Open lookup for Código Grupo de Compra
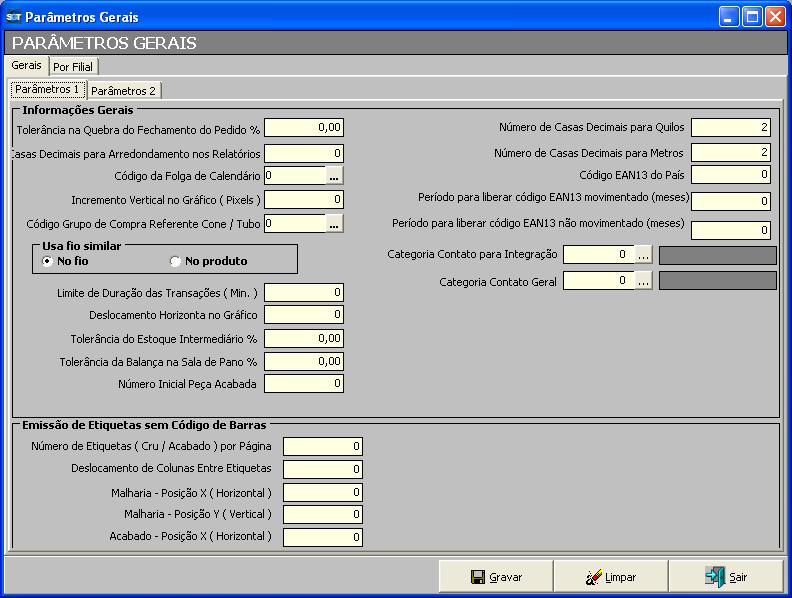Viewport: 792px width, 598px height. [334, 224]
